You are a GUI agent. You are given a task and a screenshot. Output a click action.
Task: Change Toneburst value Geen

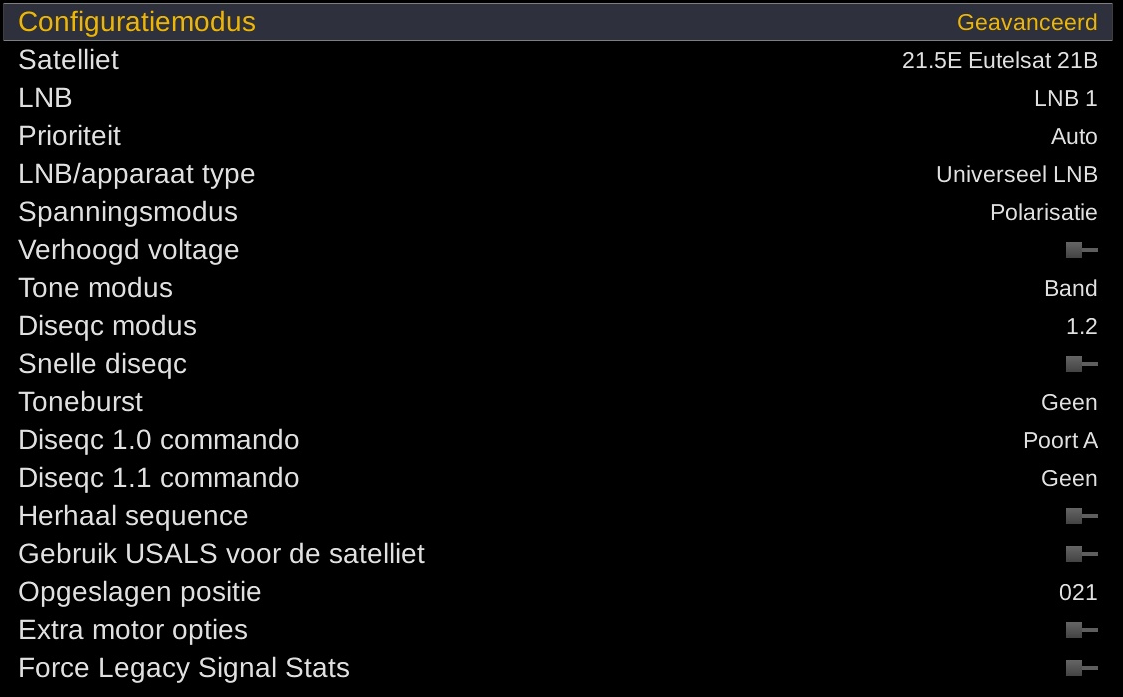tap(1069, 403)
